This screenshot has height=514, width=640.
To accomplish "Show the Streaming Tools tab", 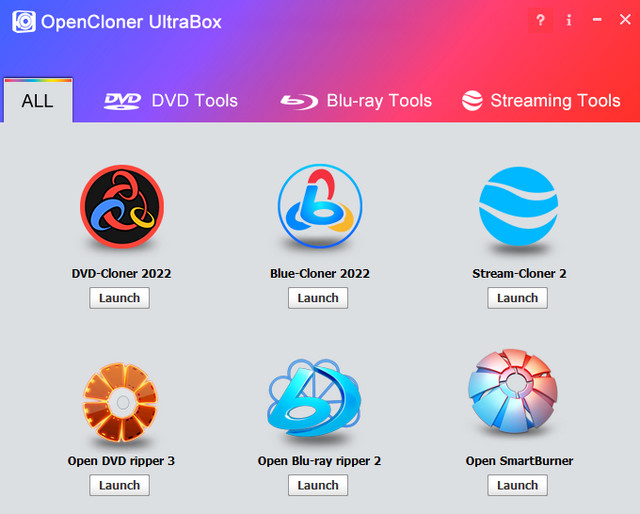I will point(541,101).
